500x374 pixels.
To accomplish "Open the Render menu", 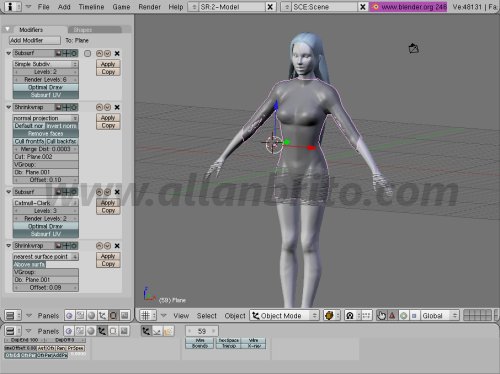I will [150, 7].
